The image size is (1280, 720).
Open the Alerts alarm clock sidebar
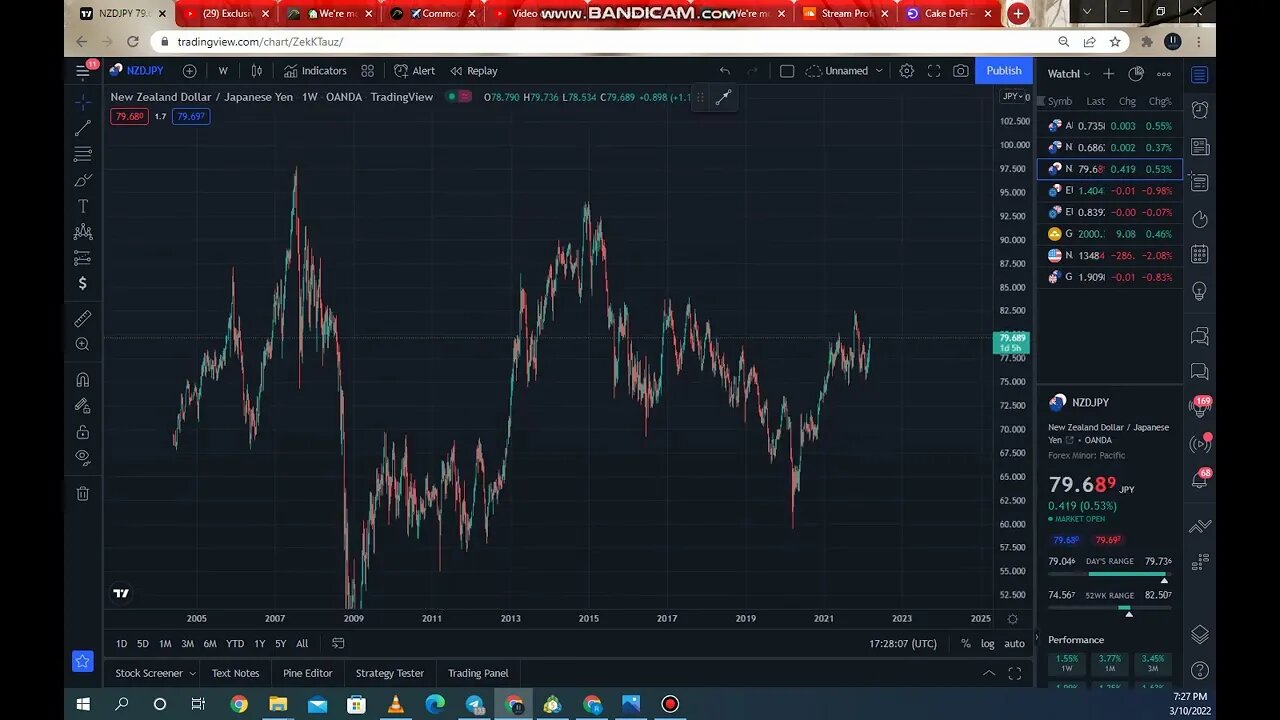[1200, 110]
